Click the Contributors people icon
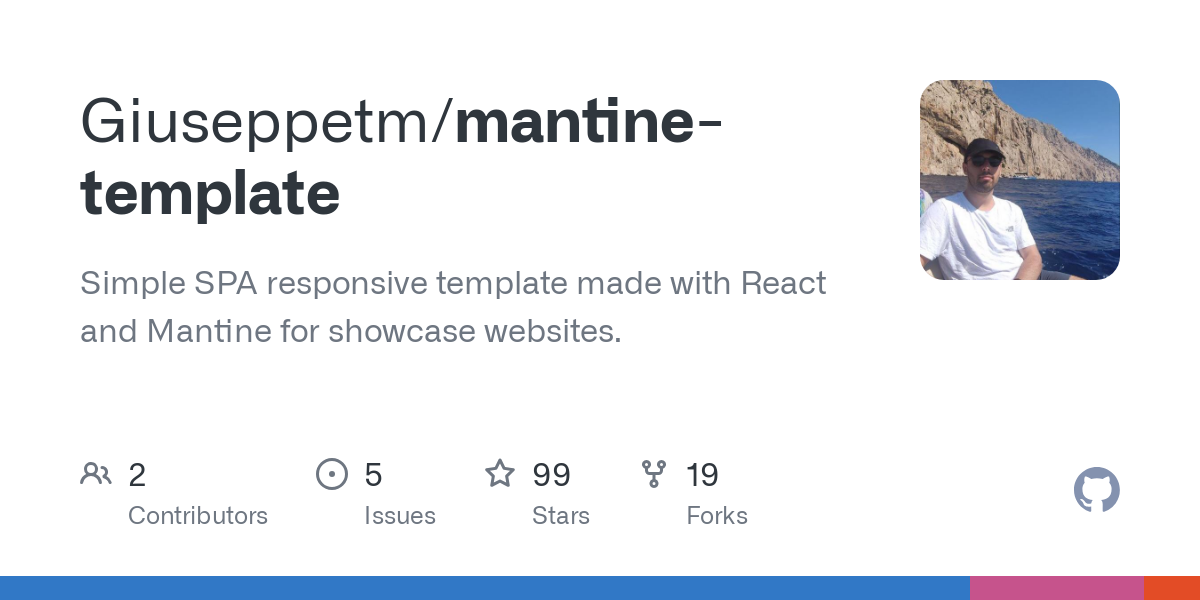 [96, 474]
